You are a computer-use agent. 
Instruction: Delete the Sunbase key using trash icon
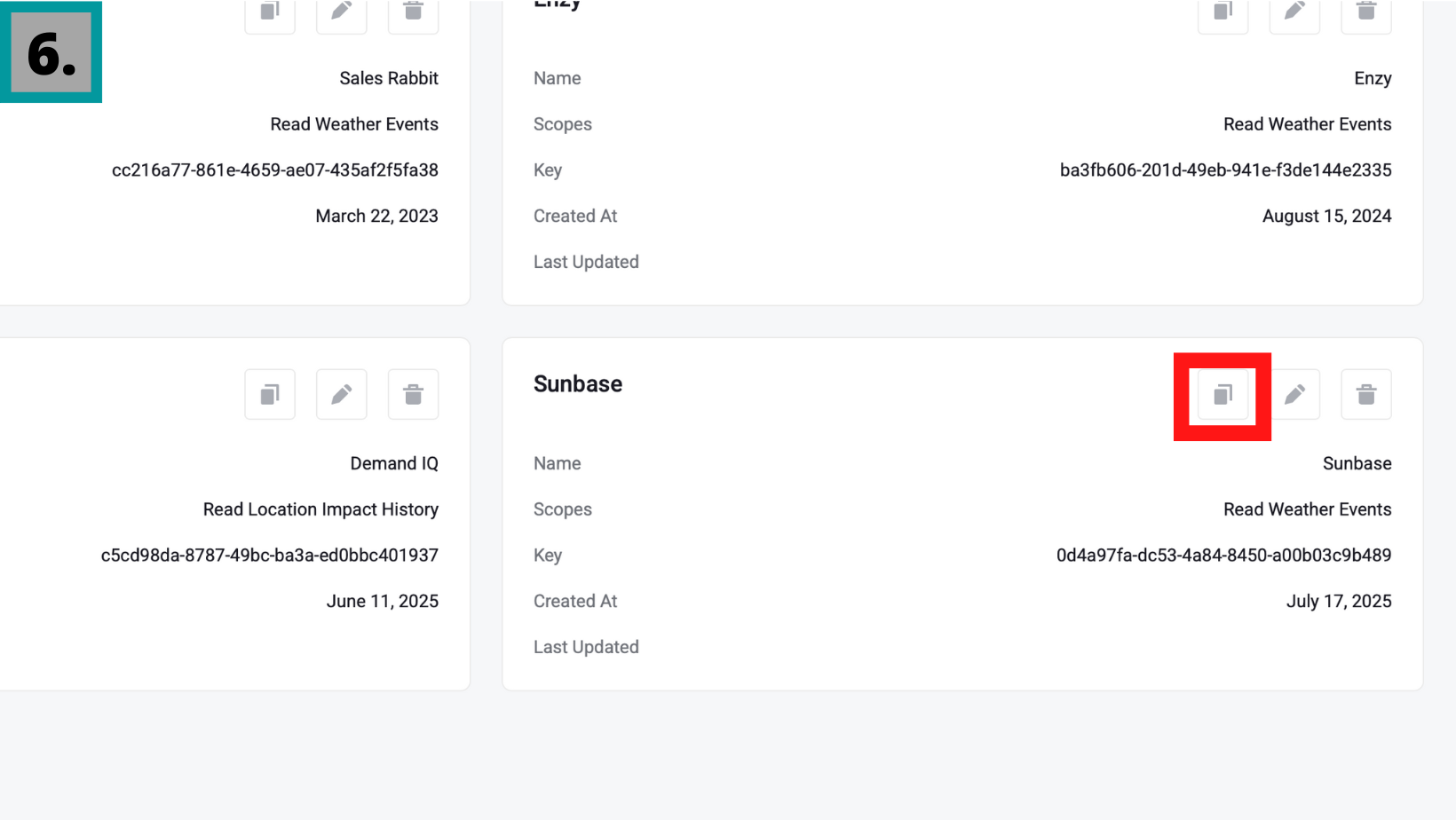point(1366,394)
